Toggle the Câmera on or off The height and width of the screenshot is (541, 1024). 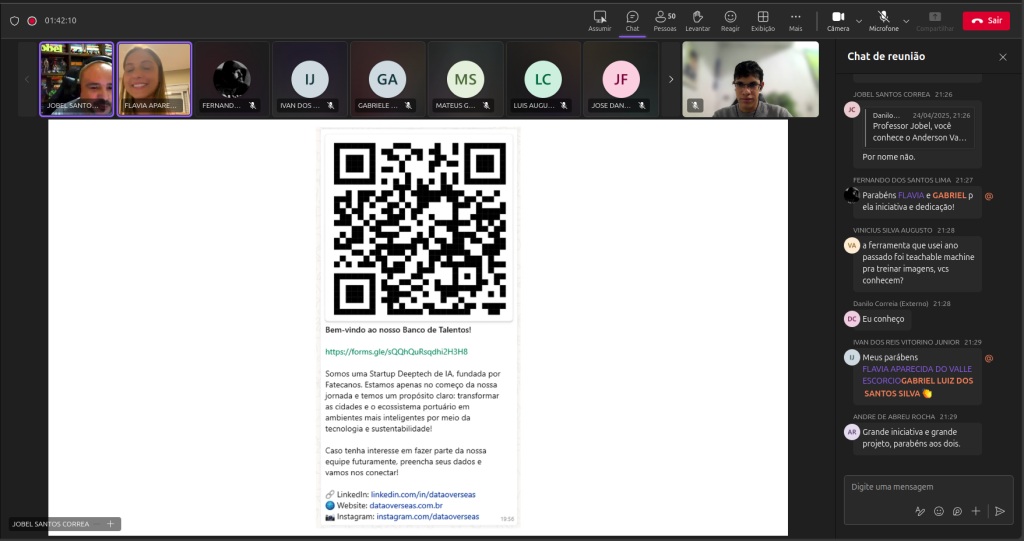pyautogui.click(x=838, y=20)
